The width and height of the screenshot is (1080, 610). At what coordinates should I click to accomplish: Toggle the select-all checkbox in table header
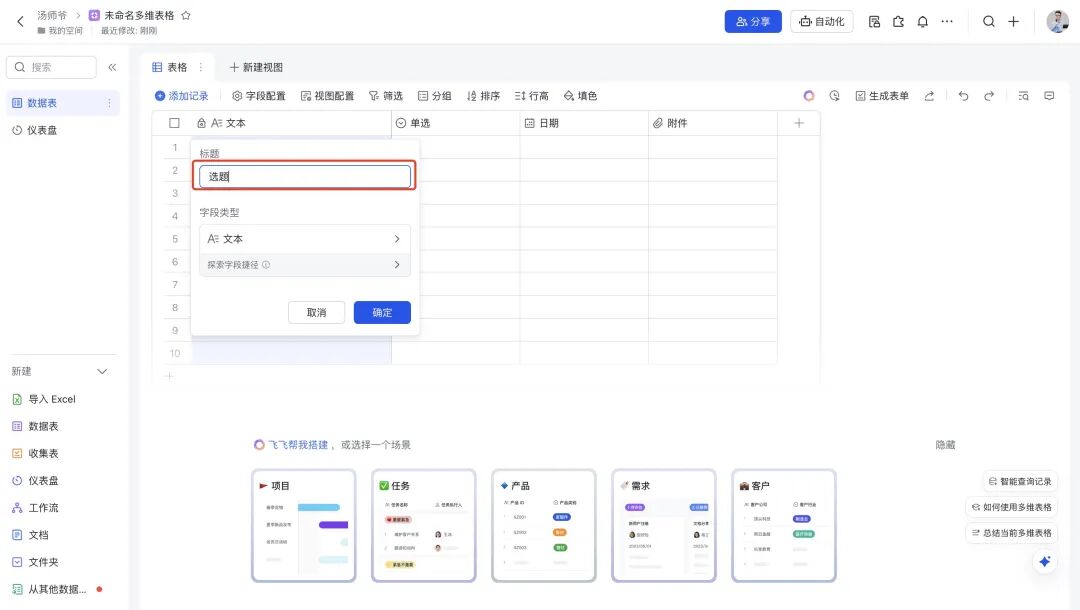coord(174,123)
